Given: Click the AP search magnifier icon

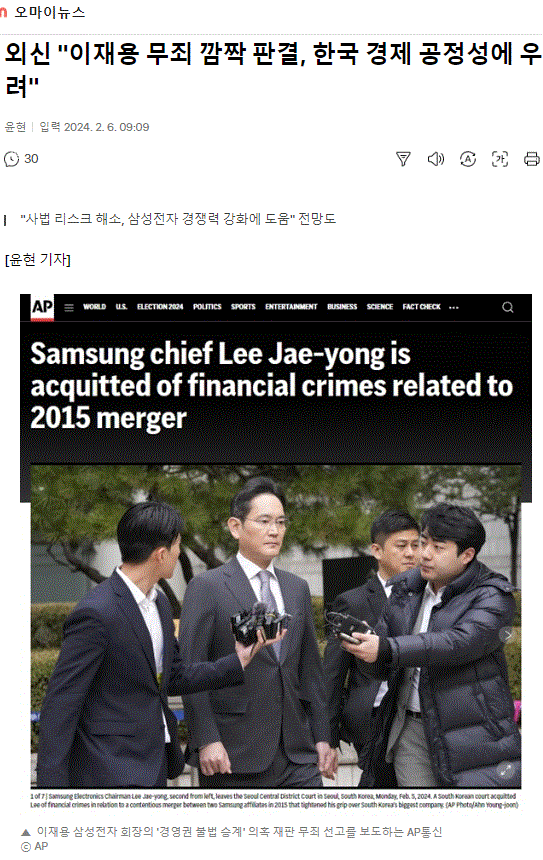Looking at the screenshot, I should [508, 307].
